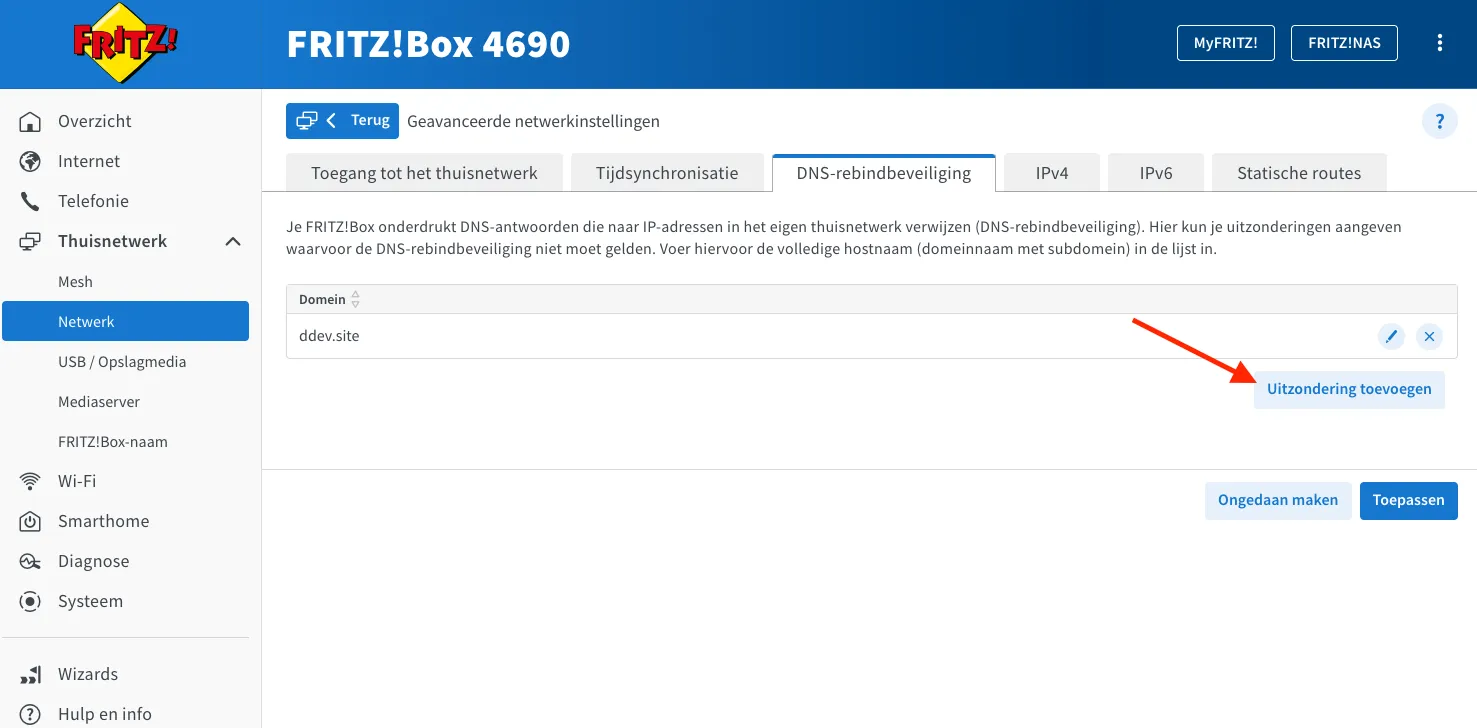Select the DNS-rebindbeveiliging tab
This screenshot has width=1477, height=728.
click(x=884, y=172)
